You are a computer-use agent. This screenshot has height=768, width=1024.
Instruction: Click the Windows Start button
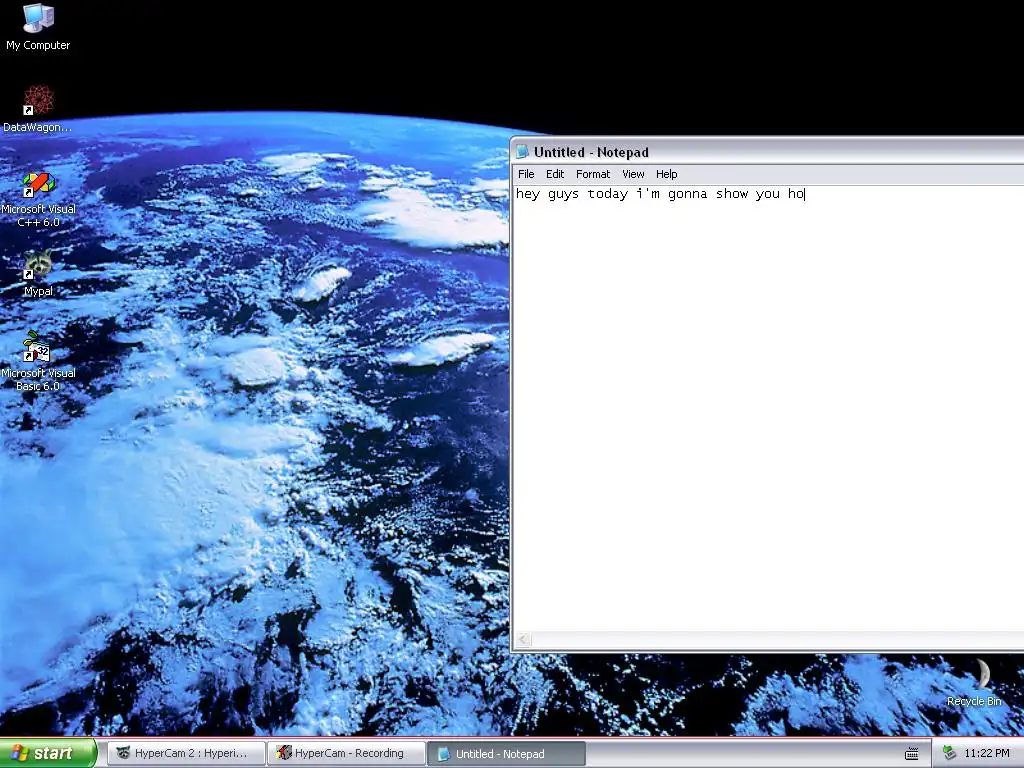48,754
